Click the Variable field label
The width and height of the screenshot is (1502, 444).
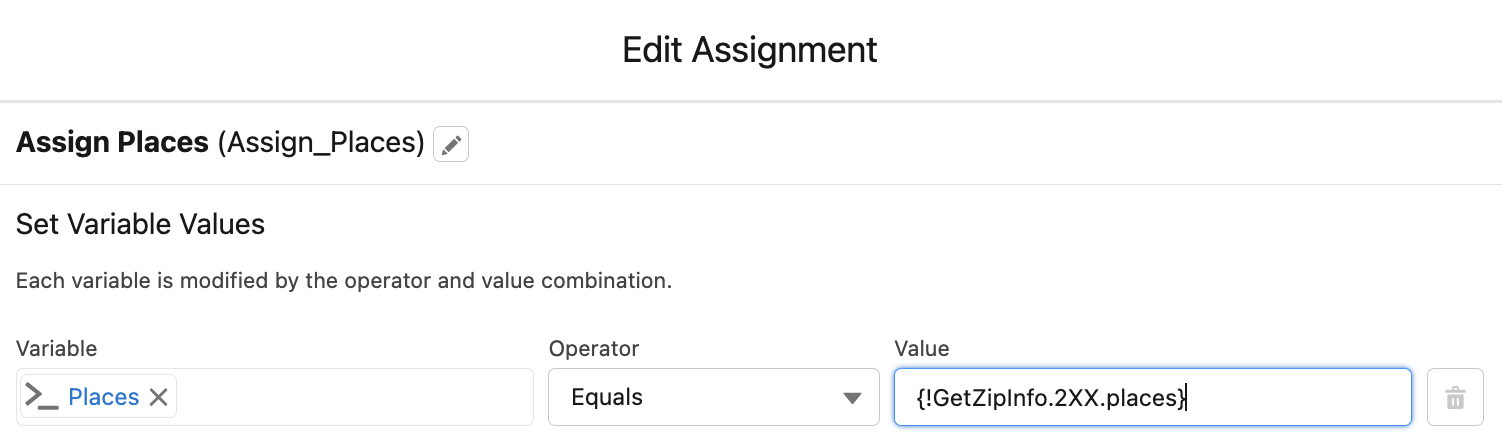(x=57, y=349)
